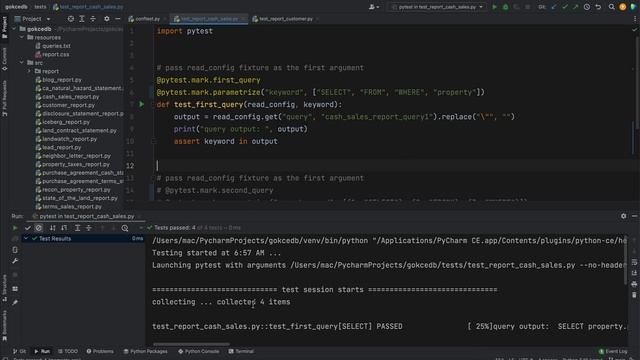Open terms_sales_report.py in project tree
Image resolution: width=640 pixels, height=360 pixels.
(69, 207)
